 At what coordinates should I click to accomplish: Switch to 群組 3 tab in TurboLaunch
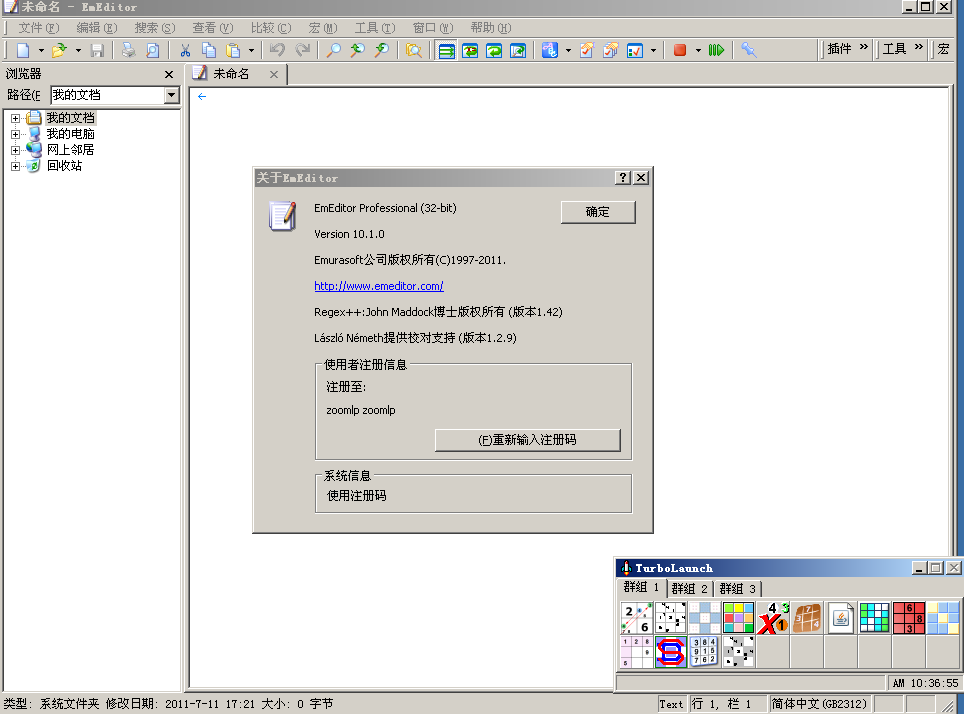coord(738,589)
